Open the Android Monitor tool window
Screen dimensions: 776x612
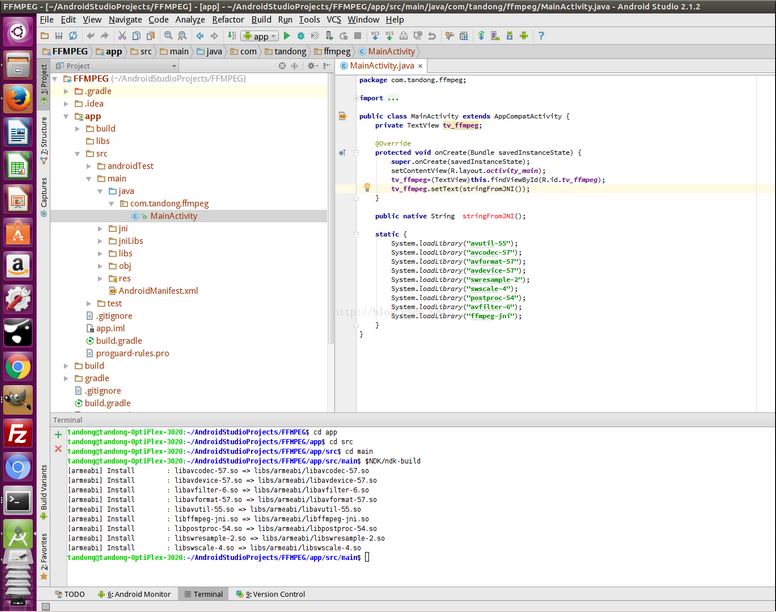pyautogui.click(x=134, y=594)
